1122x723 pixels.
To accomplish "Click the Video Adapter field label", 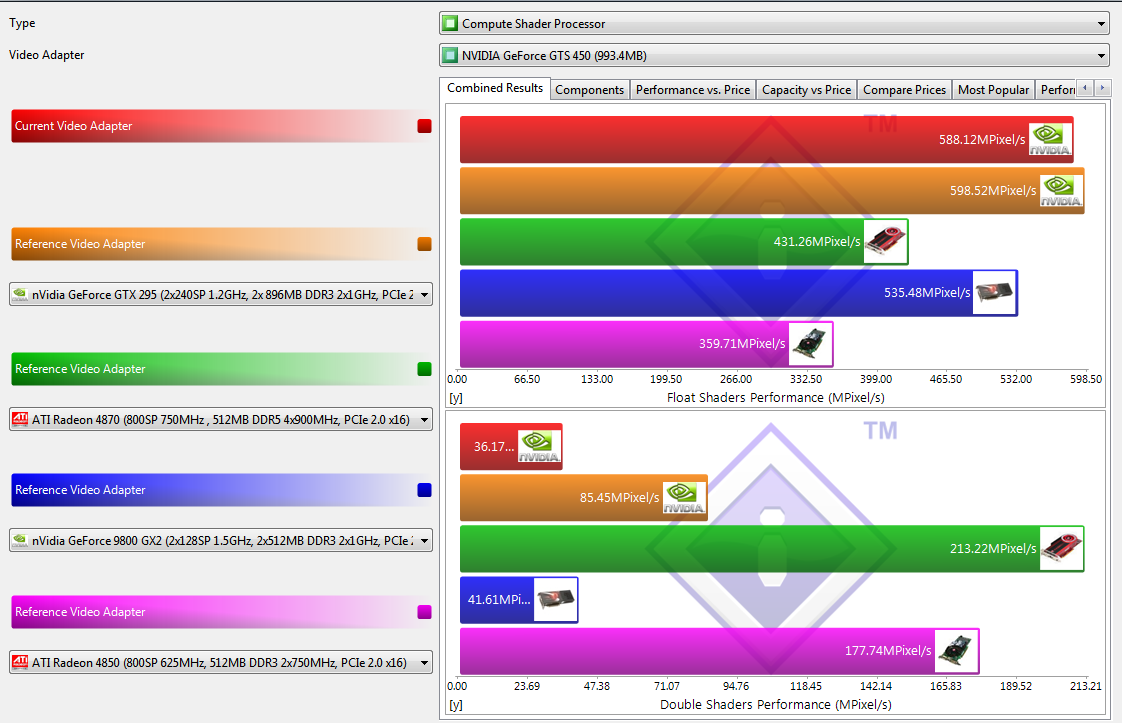I will 47,54.
